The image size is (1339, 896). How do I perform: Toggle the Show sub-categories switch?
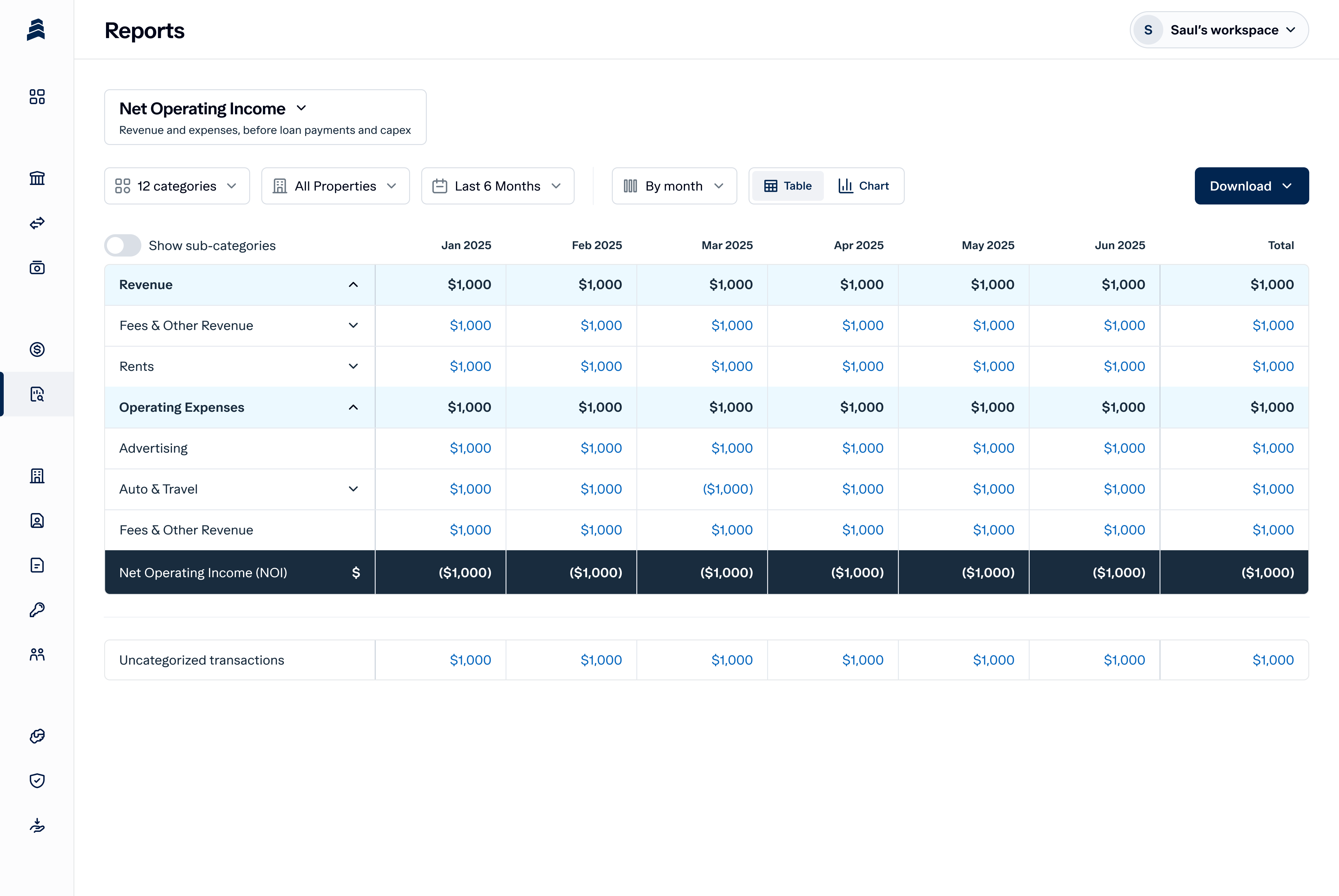123,245
